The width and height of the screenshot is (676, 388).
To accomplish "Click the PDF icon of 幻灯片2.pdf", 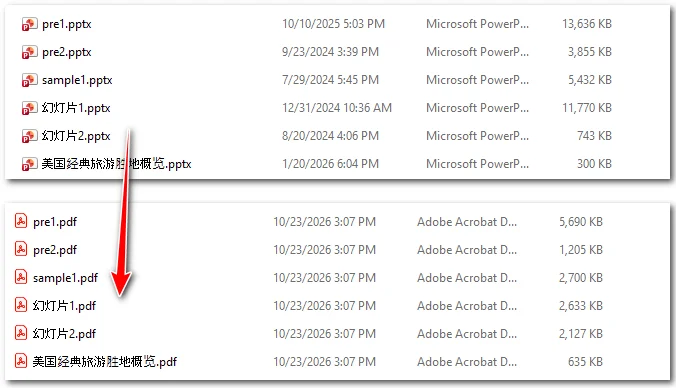I will tap(21, 333).
